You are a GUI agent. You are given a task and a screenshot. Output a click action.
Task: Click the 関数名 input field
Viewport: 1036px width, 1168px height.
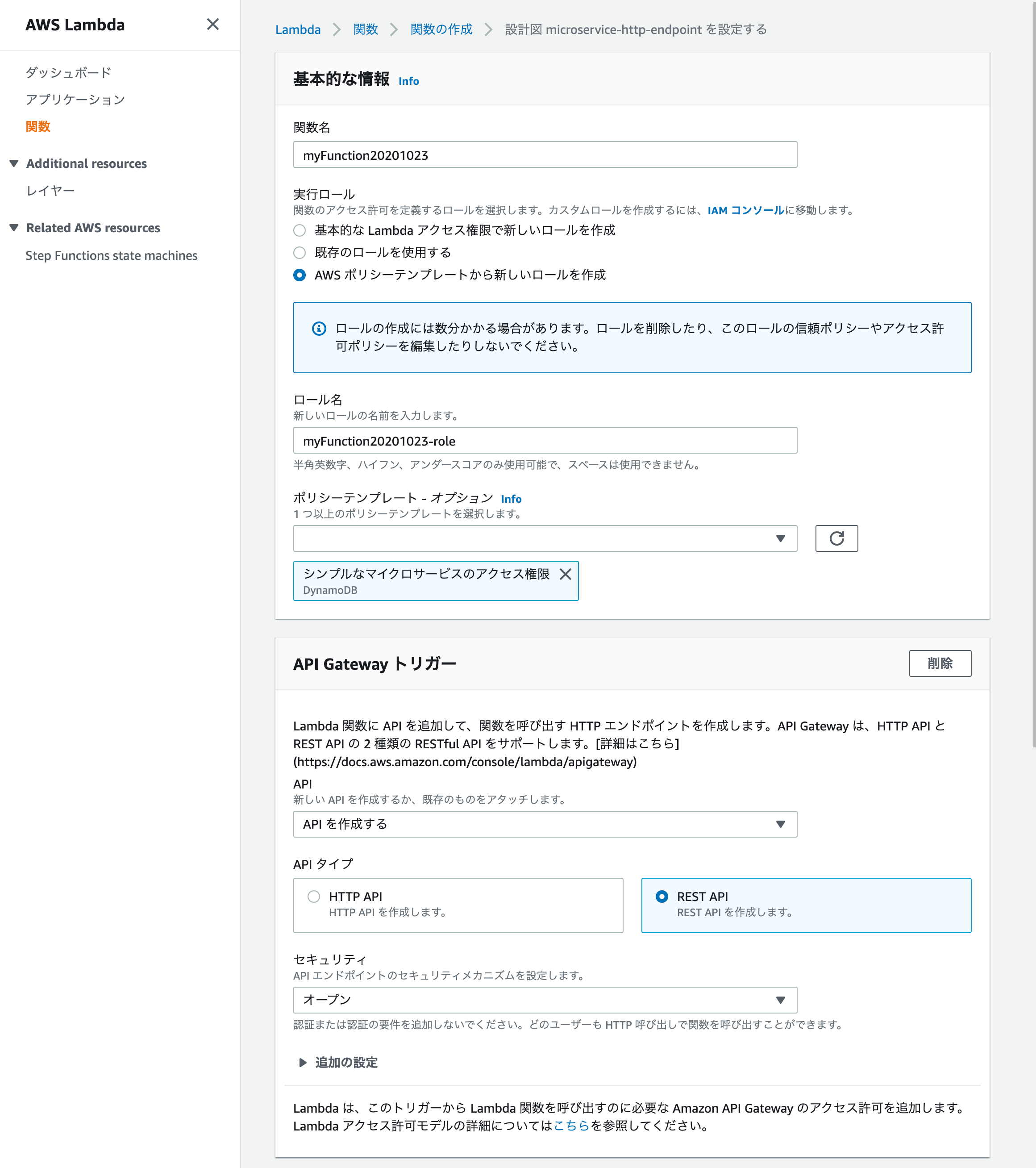point(545,155)
